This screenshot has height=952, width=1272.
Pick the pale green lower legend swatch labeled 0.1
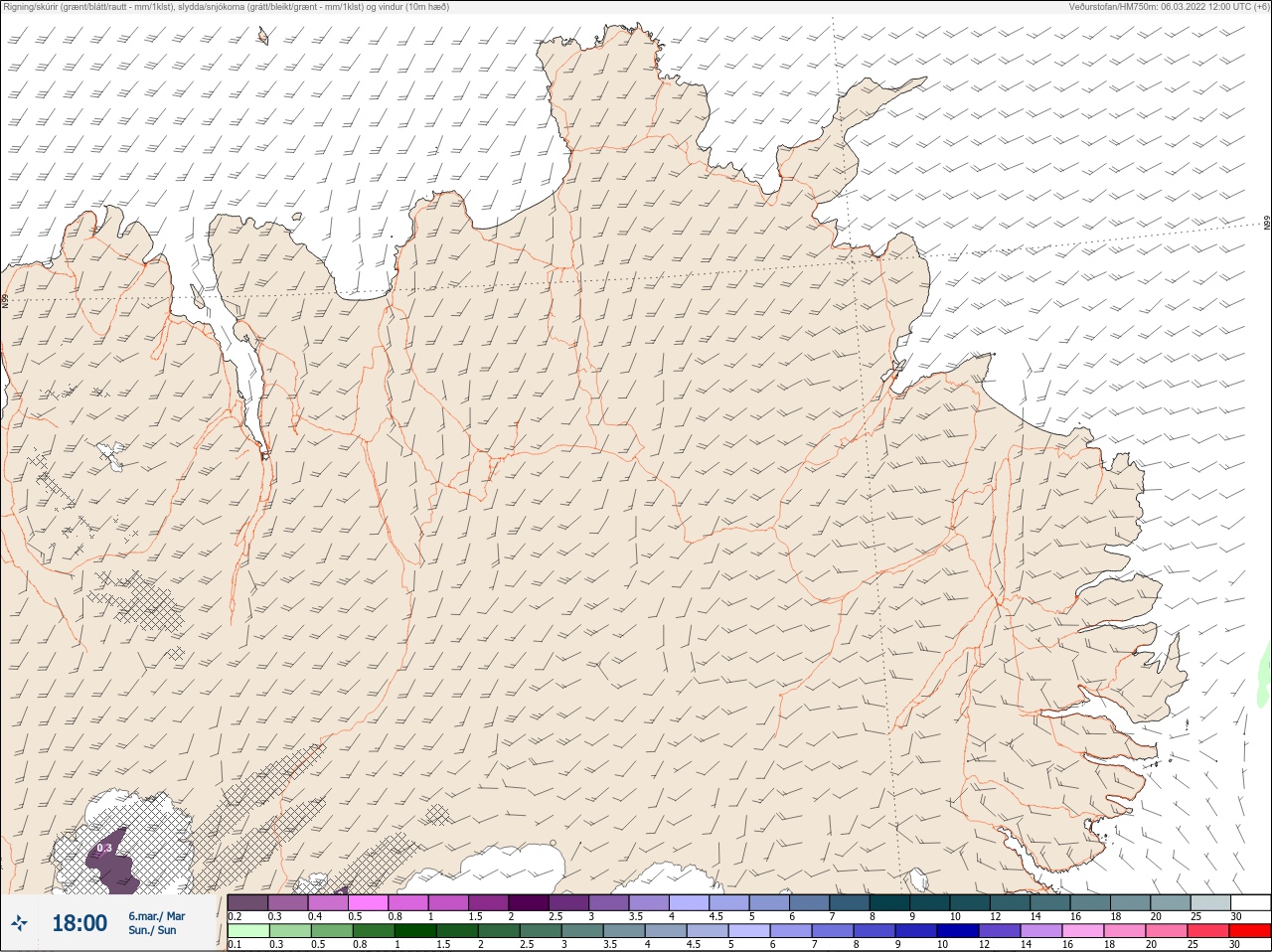click(247, 931)
